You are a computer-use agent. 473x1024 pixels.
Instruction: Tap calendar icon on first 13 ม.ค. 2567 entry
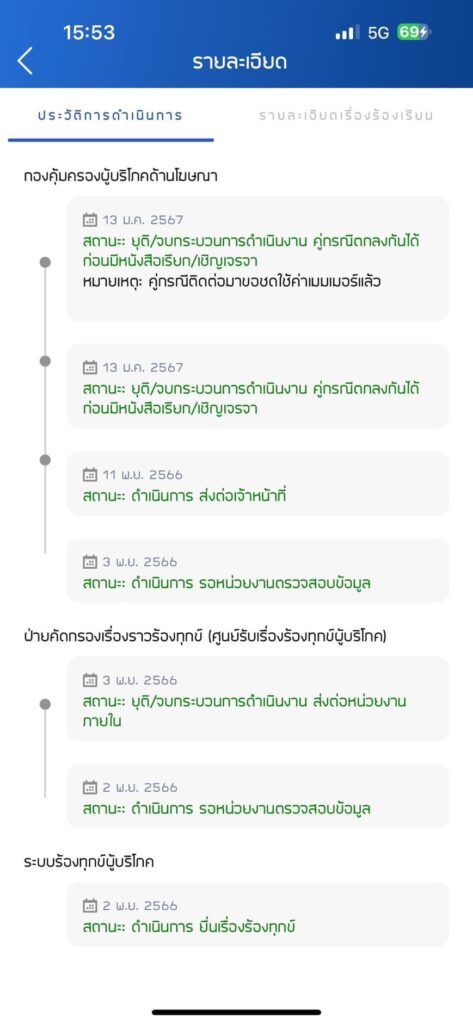click(x=90, y=219)
